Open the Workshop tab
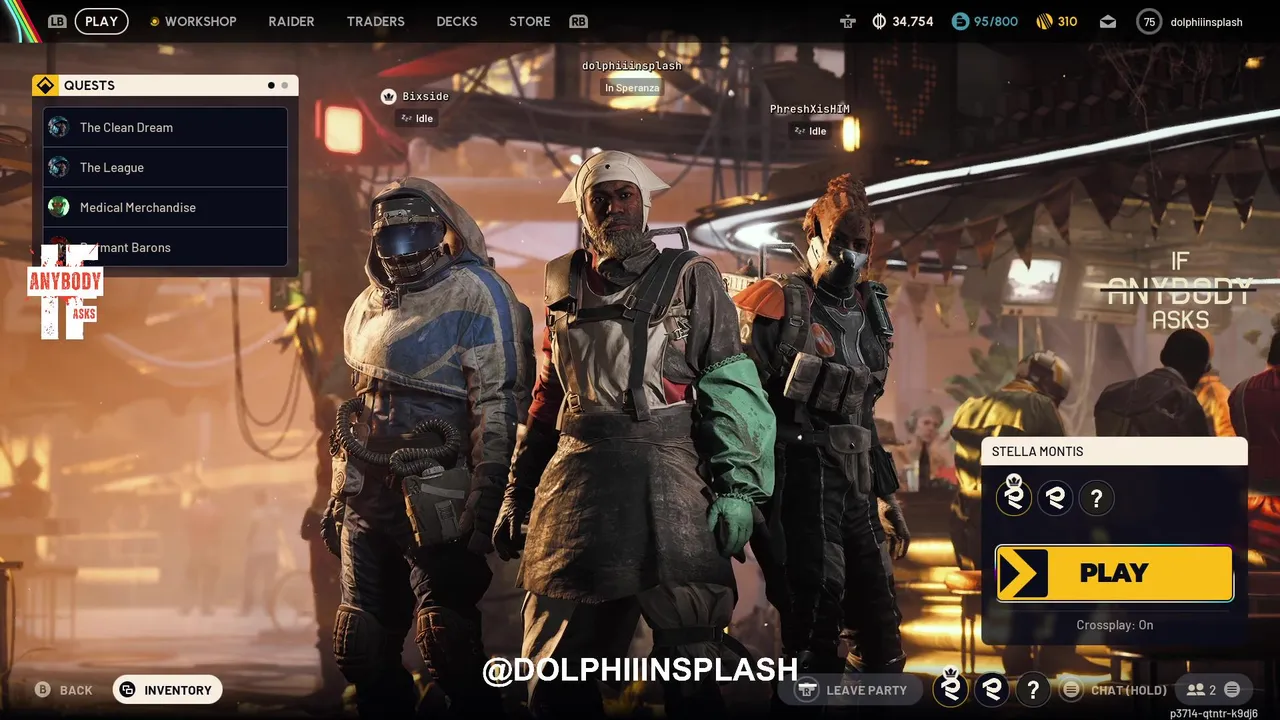1280x720 pixels. [200, 21]
